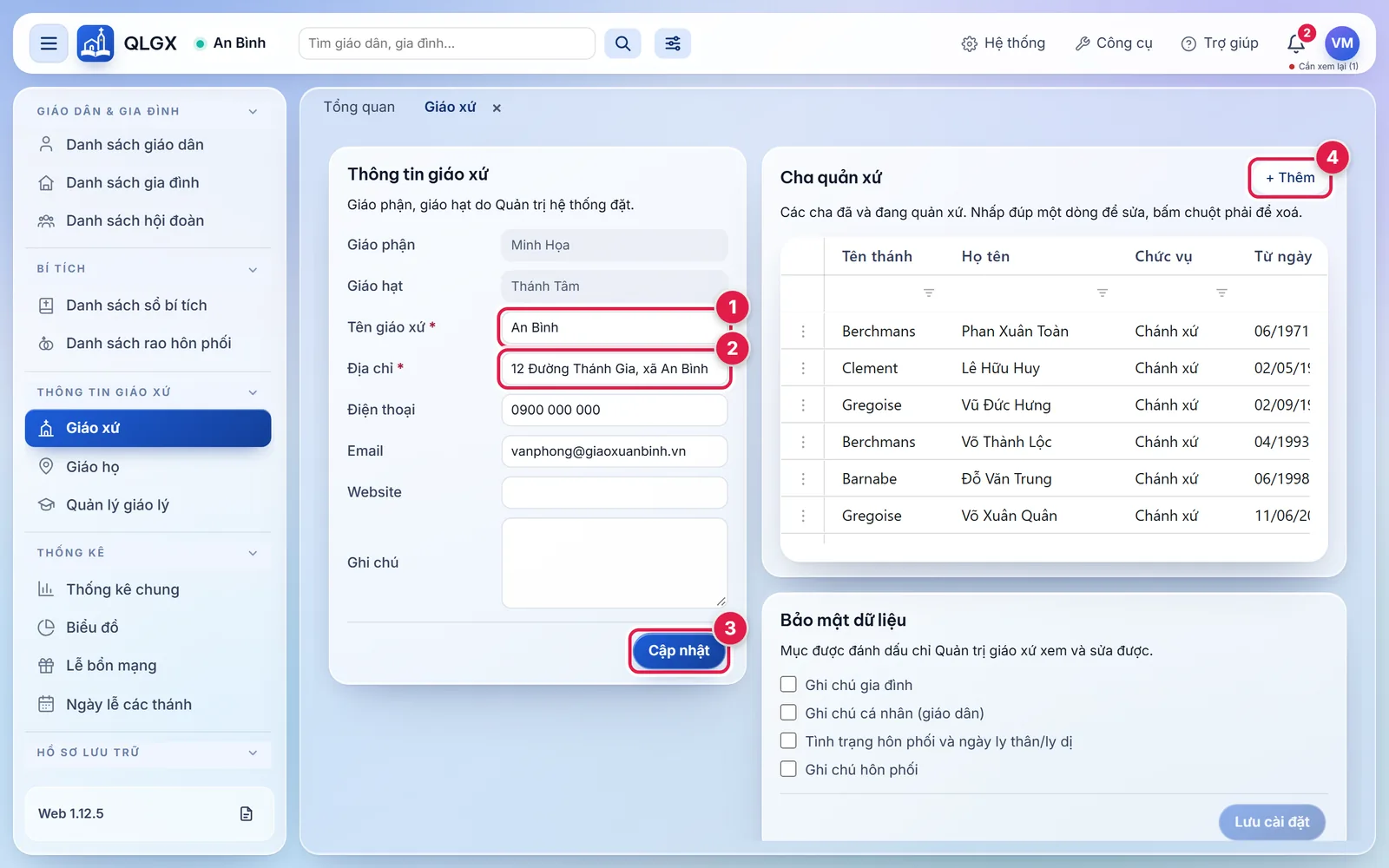The width and height of the screenshot is (1389, 868).
Task: Open row menu for Phan Xuân Toàn
Action: click(x=803, y=332)
